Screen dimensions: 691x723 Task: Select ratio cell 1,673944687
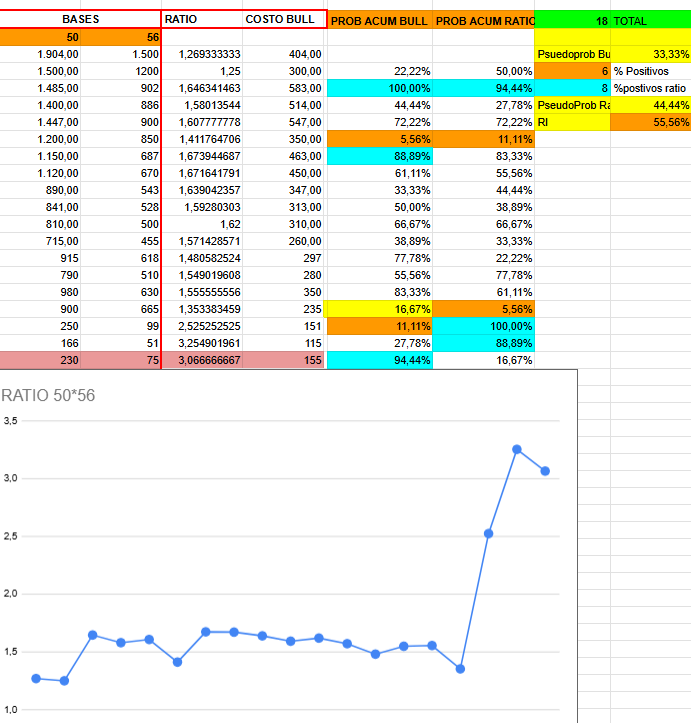(x=202, y=156)
